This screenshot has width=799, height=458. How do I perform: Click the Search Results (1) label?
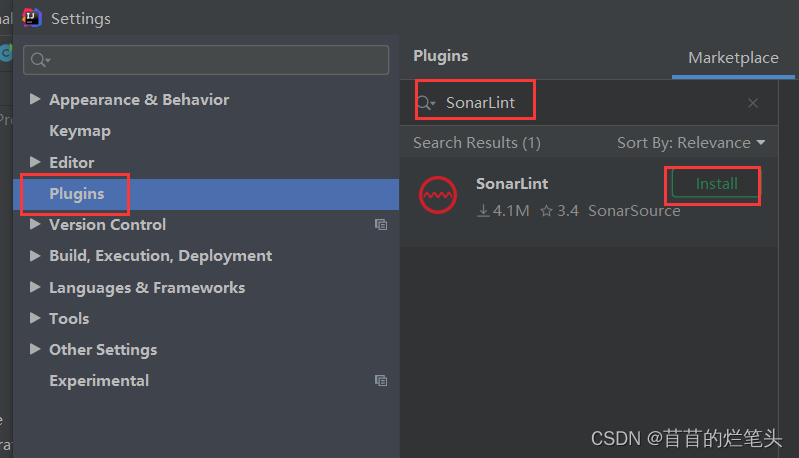pyautogui.click(x=477, y=143)
